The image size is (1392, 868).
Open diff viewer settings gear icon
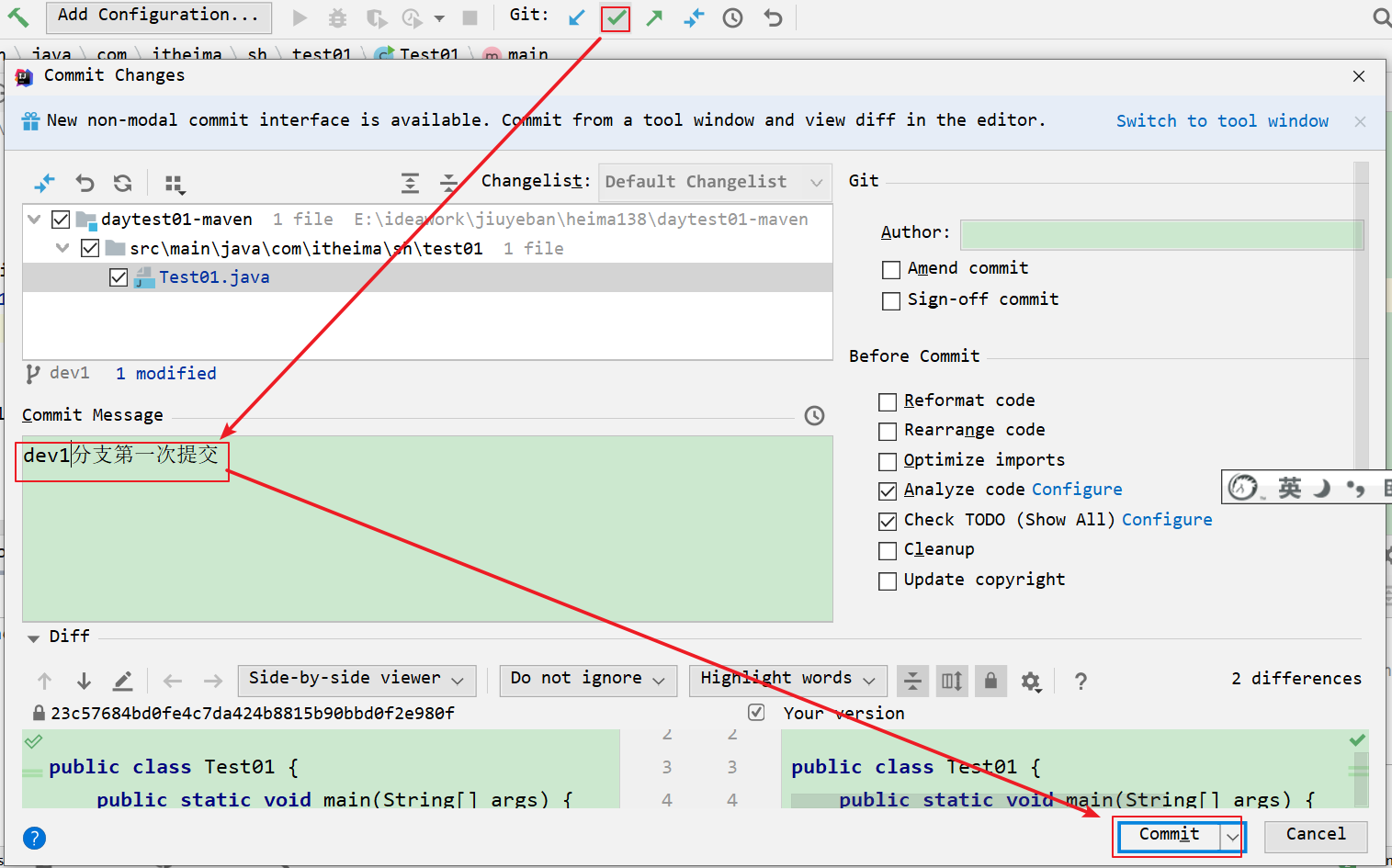coord(1031,681)
